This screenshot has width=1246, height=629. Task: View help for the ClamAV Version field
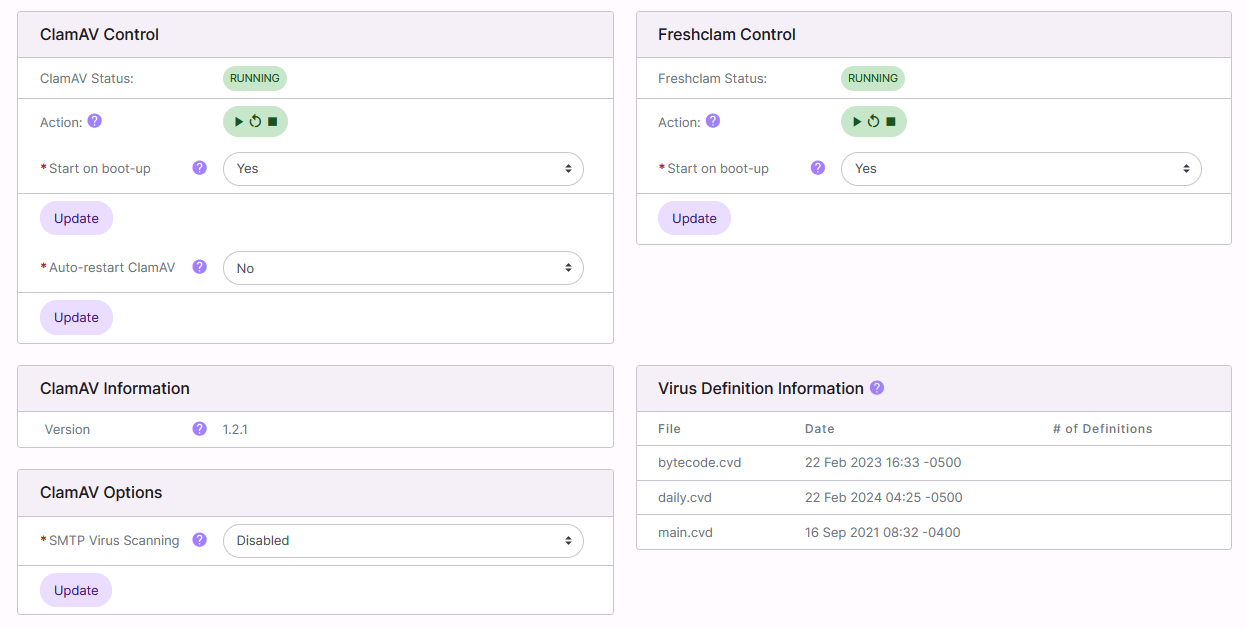pyautogui.click(x=199, y=429)
